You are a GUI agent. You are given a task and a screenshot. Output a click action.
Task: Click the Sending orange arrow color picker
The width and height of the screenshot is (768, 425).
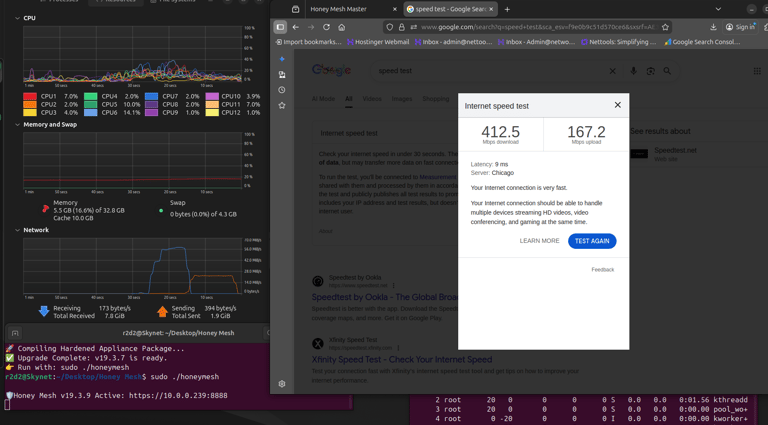[x=162, y=311]
